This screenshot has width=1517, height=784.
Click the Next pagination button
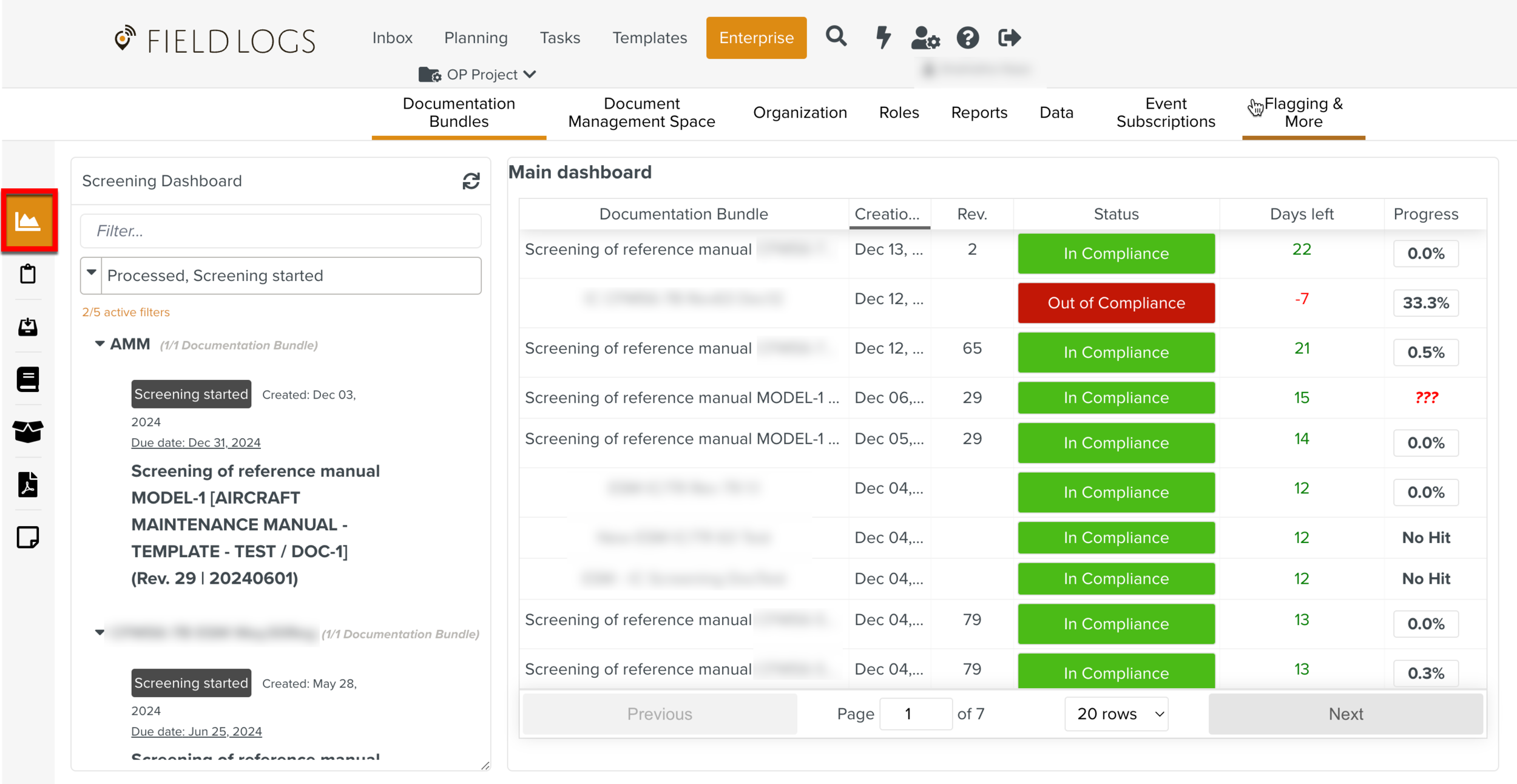pyautogui.click(x=1345, y=714)
